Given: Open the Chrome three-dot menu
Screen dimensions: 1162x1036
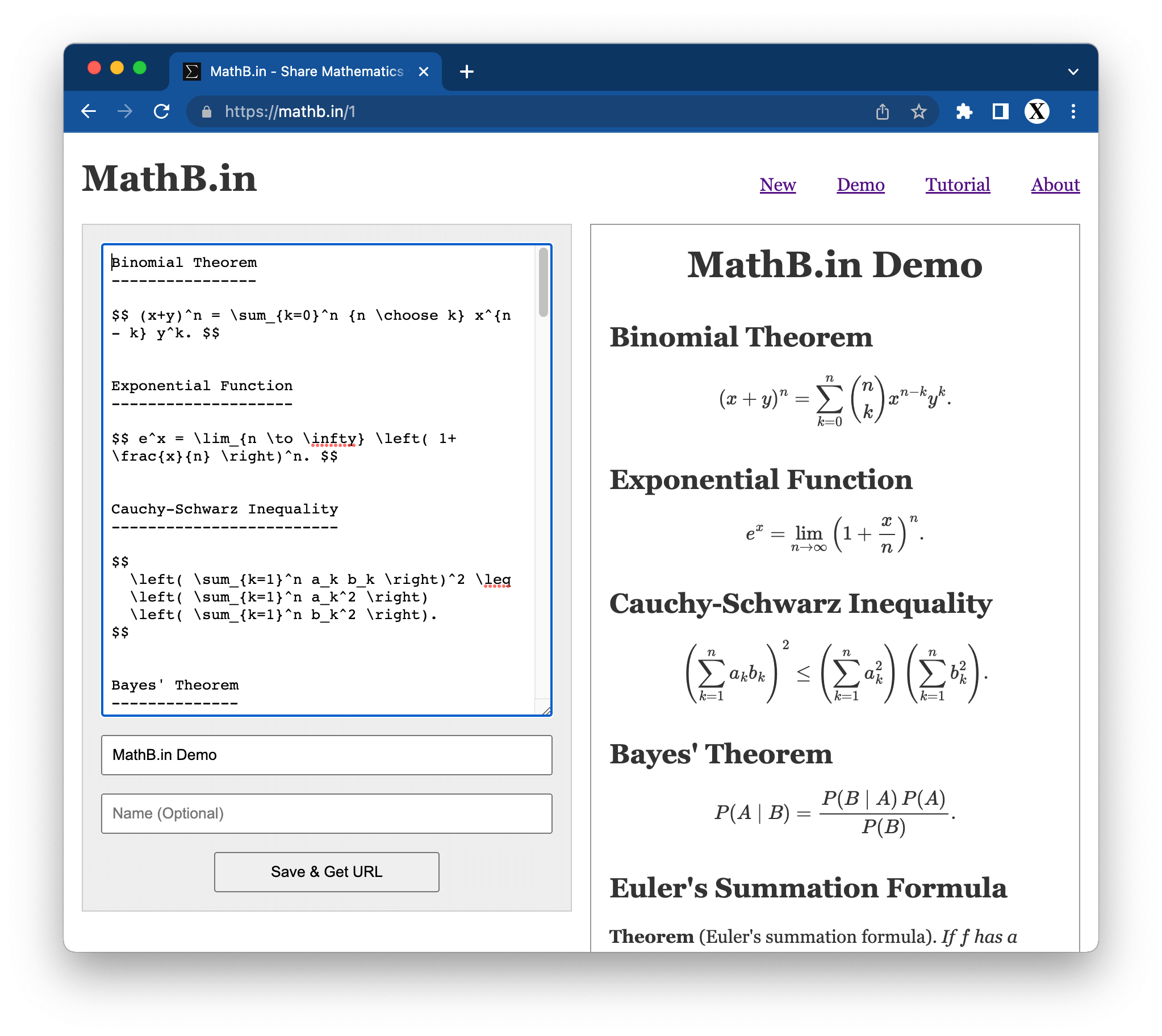Looking at the screenshot, I should pos(1073,111).
